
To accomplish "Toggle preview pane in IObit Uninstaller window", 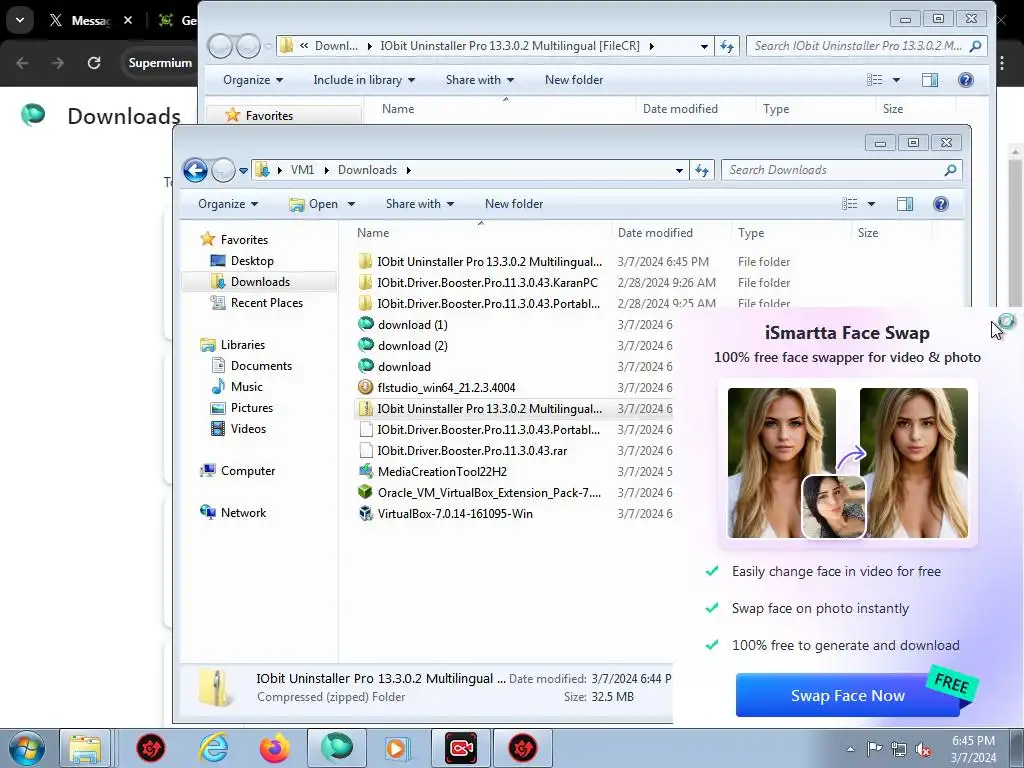I will pyautogui.click(x=930, y=80).
